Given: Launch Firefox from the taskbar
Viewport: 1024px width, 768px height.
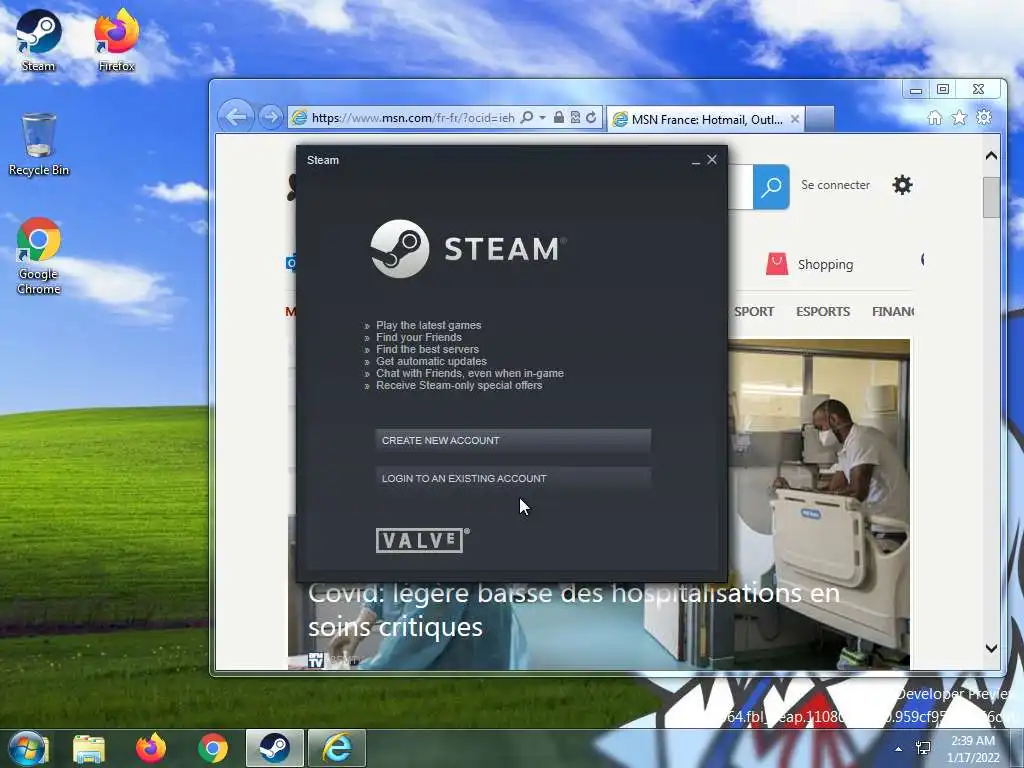Looking at the screenshot, I should (x=151, y=748).
